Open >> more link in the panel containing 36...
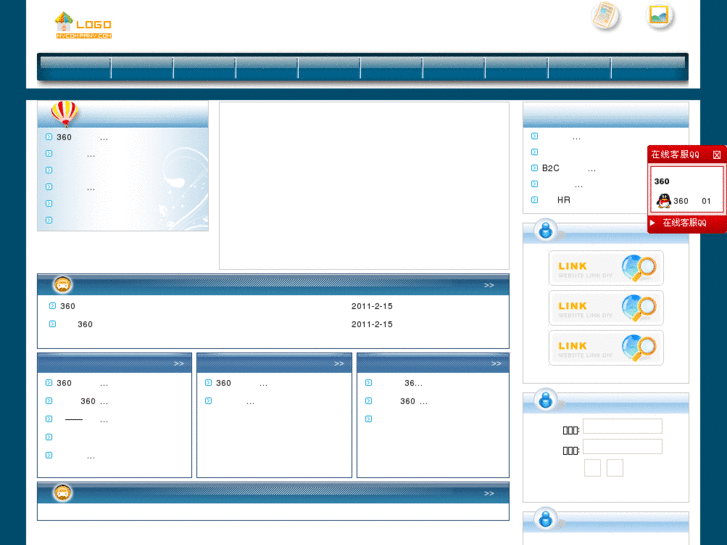The image size is (727, 545). (496, 364)
